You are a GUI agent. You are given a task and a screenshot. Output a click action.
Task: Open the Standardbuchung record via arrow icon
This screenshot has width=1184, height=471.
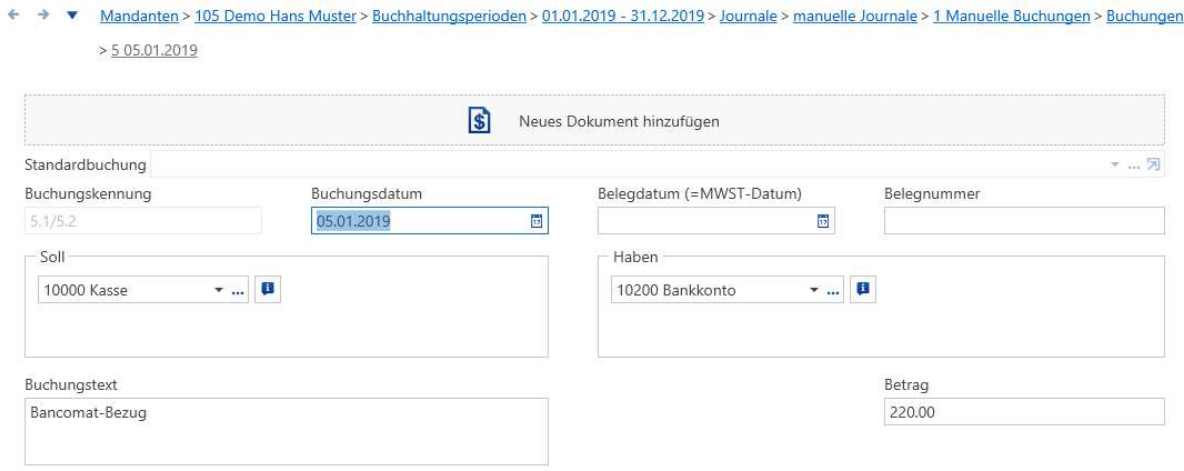pyautogui.click(x=1153, y=165)
